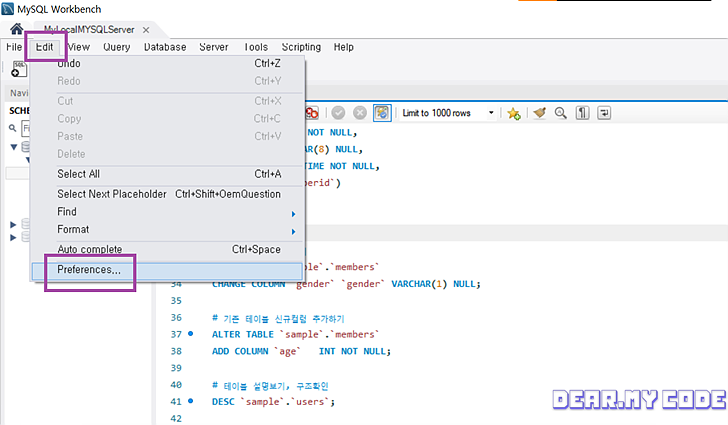Open the File menu
The width and height of the screenshot is (728, 425).
pyautogui.click(x=14, y=47)
